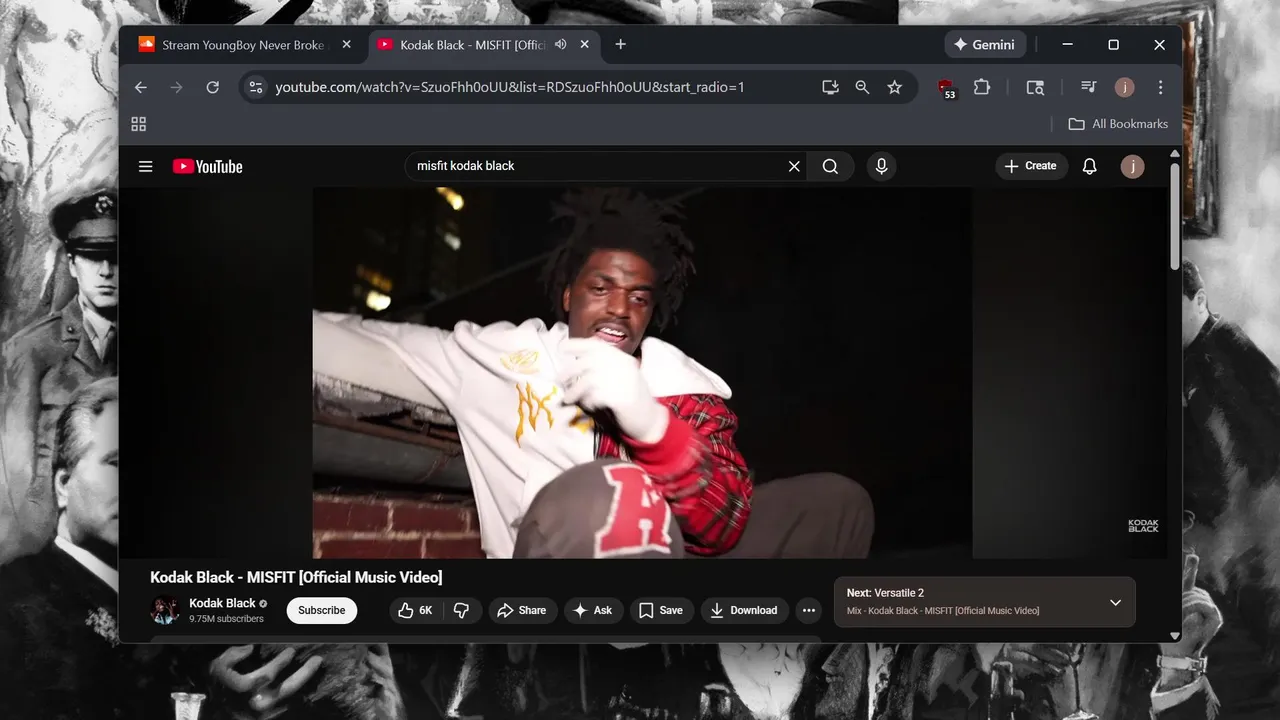Open a new browser tab
The image size is (1280, 720).
(x=621, y=44)
